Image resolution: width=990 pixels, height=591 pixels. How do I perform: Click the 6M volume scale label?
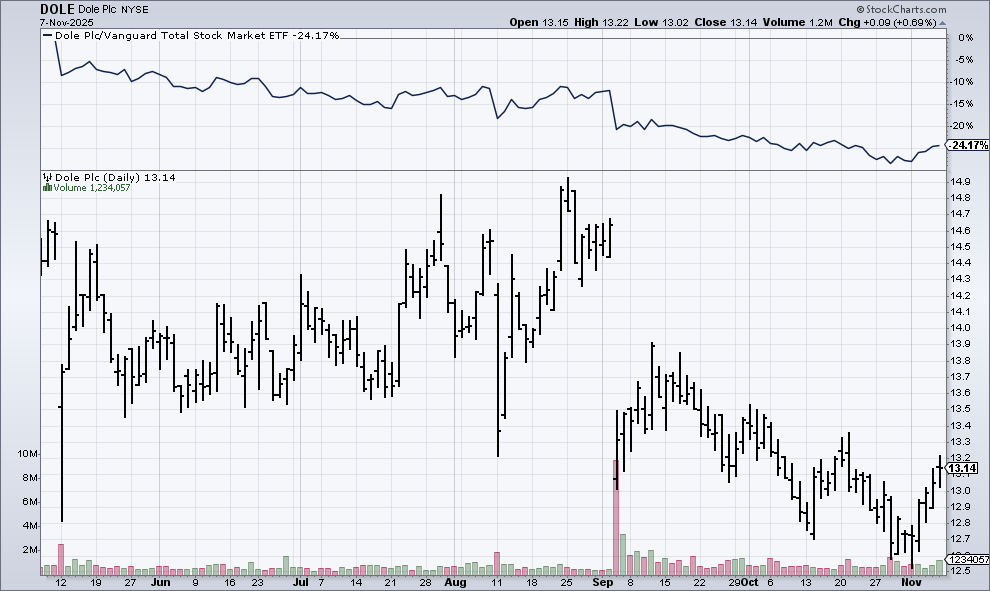(x=30, y=502)
